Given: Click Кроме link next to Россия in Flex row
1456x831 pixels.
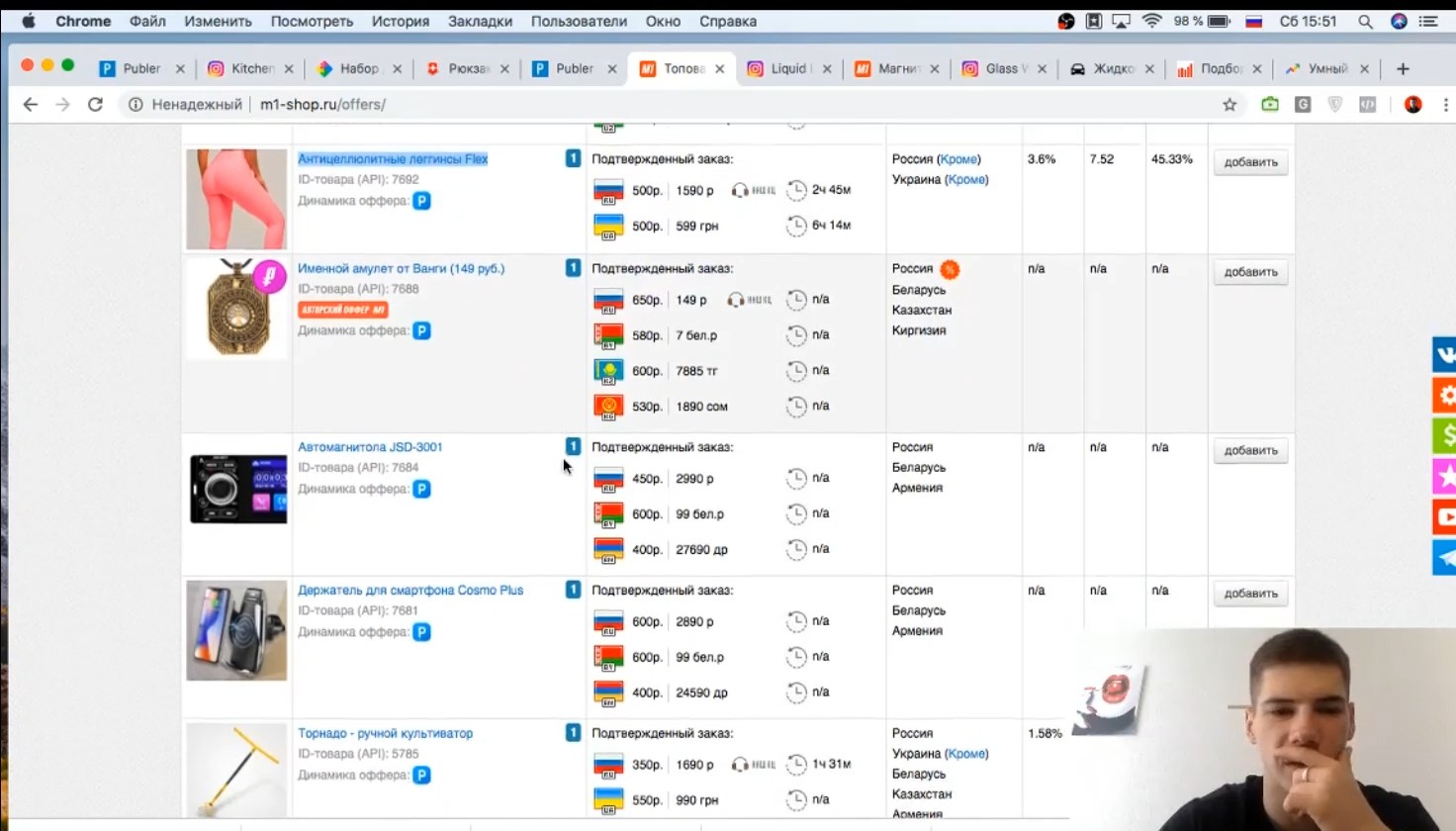Looking at the screenshot, I should [x=958, y=159].
